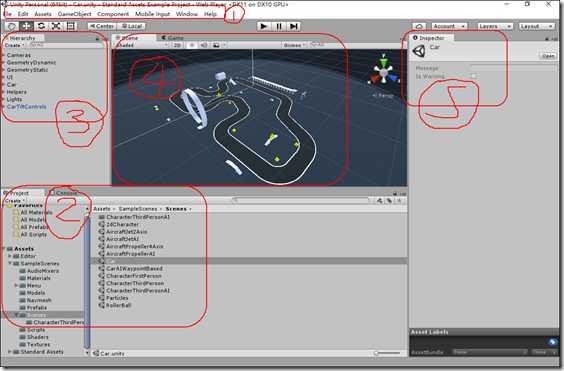This screenshot has height=371, width=564.
Task: Click the scene orientation gizmo
Action: coord(384,72)
